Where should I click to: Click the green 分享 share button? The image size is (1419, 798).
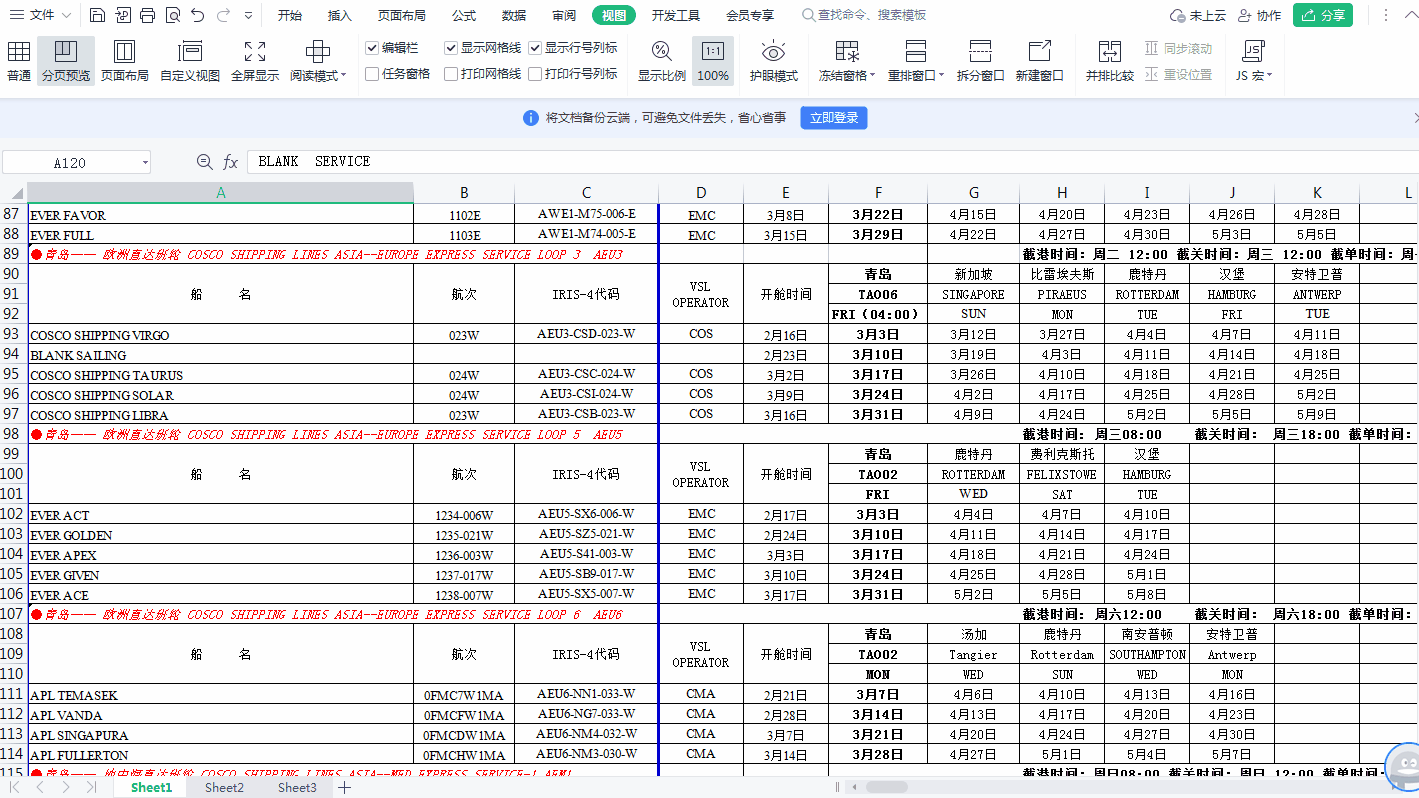(x=1322, y=15)
